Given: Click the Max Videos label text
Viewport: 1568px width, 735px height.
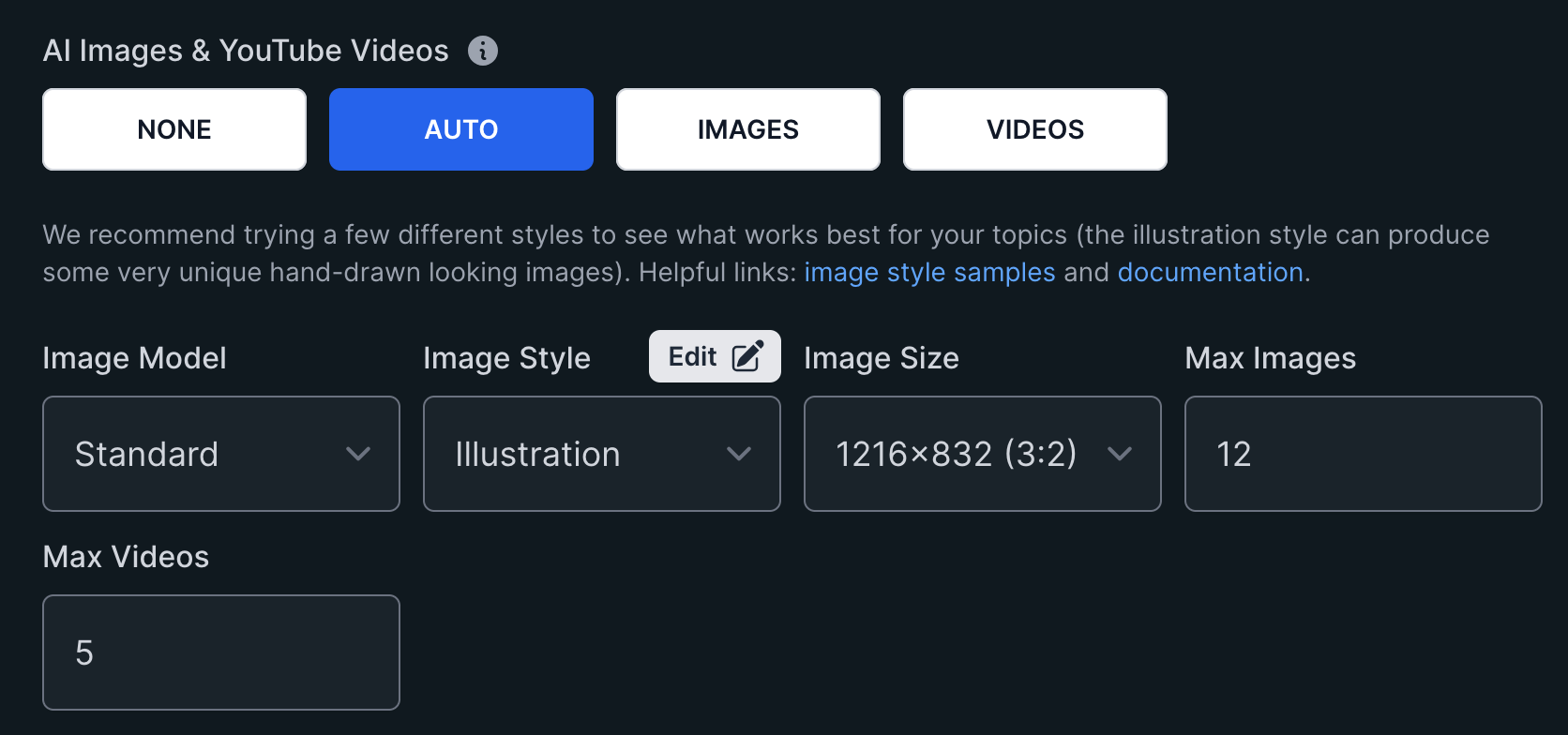Looking at the screenshot, I should click(127, 557).
